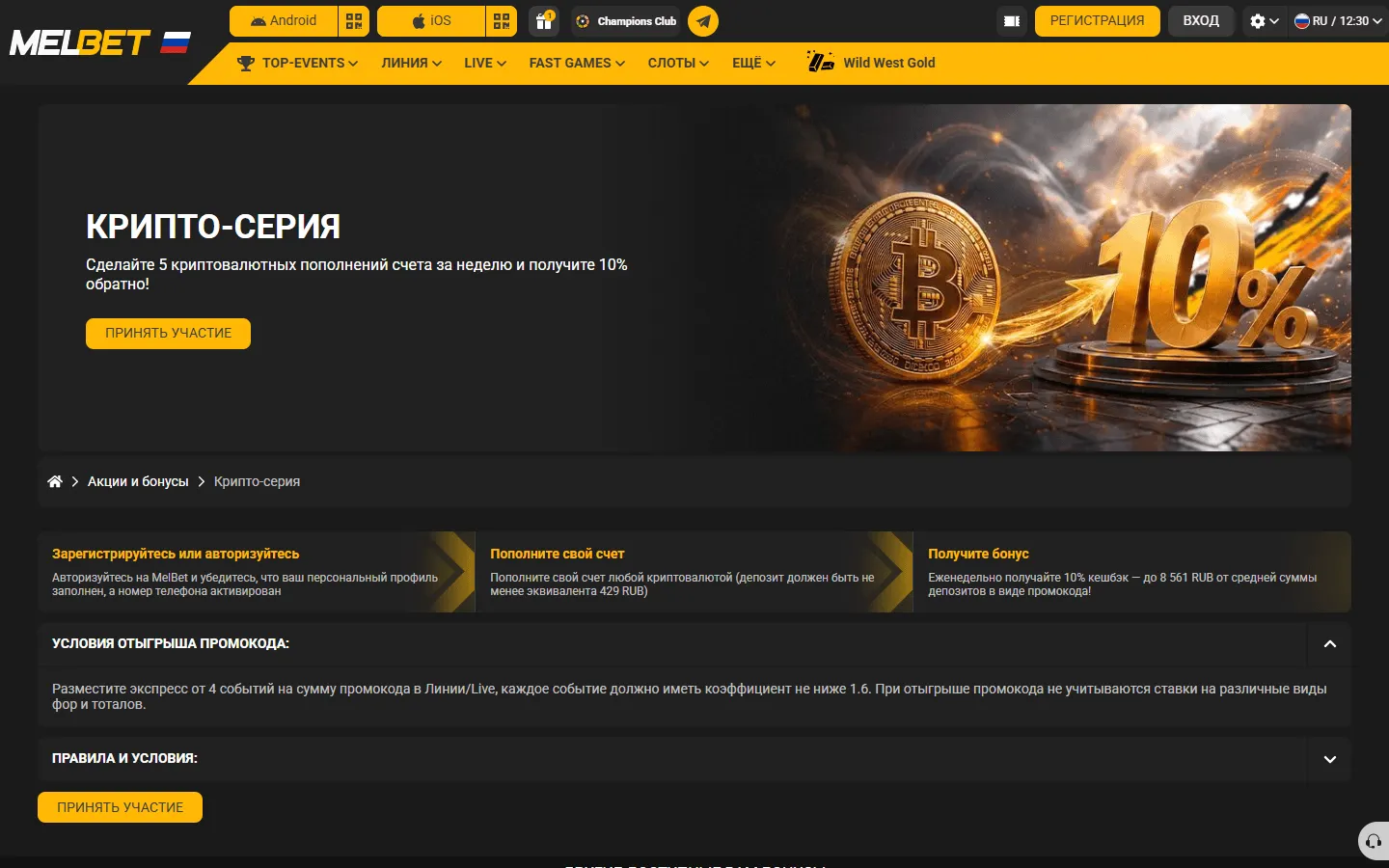Click the Получите бонус step heading

tap(978, 554)
